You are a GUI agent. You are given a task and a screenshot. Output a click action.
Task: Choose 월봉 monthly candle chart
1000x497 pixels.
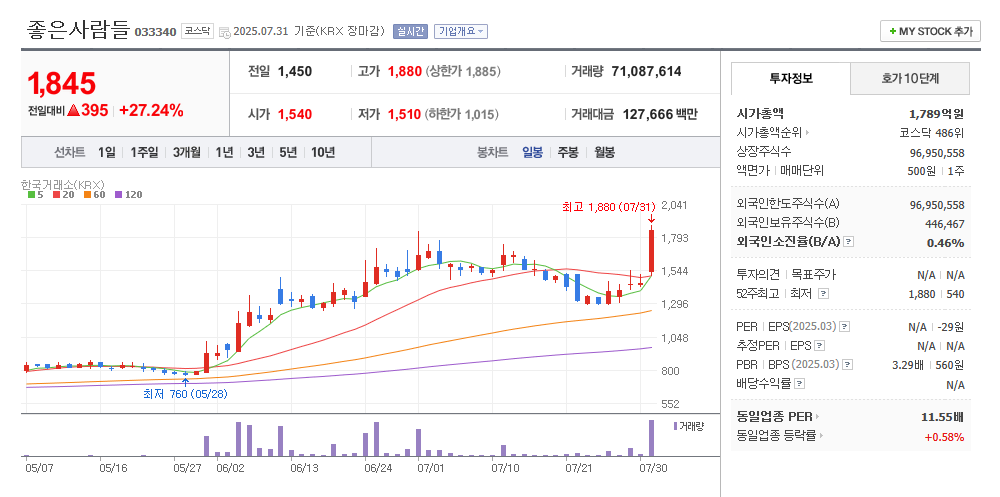click(x=605, y=152)
